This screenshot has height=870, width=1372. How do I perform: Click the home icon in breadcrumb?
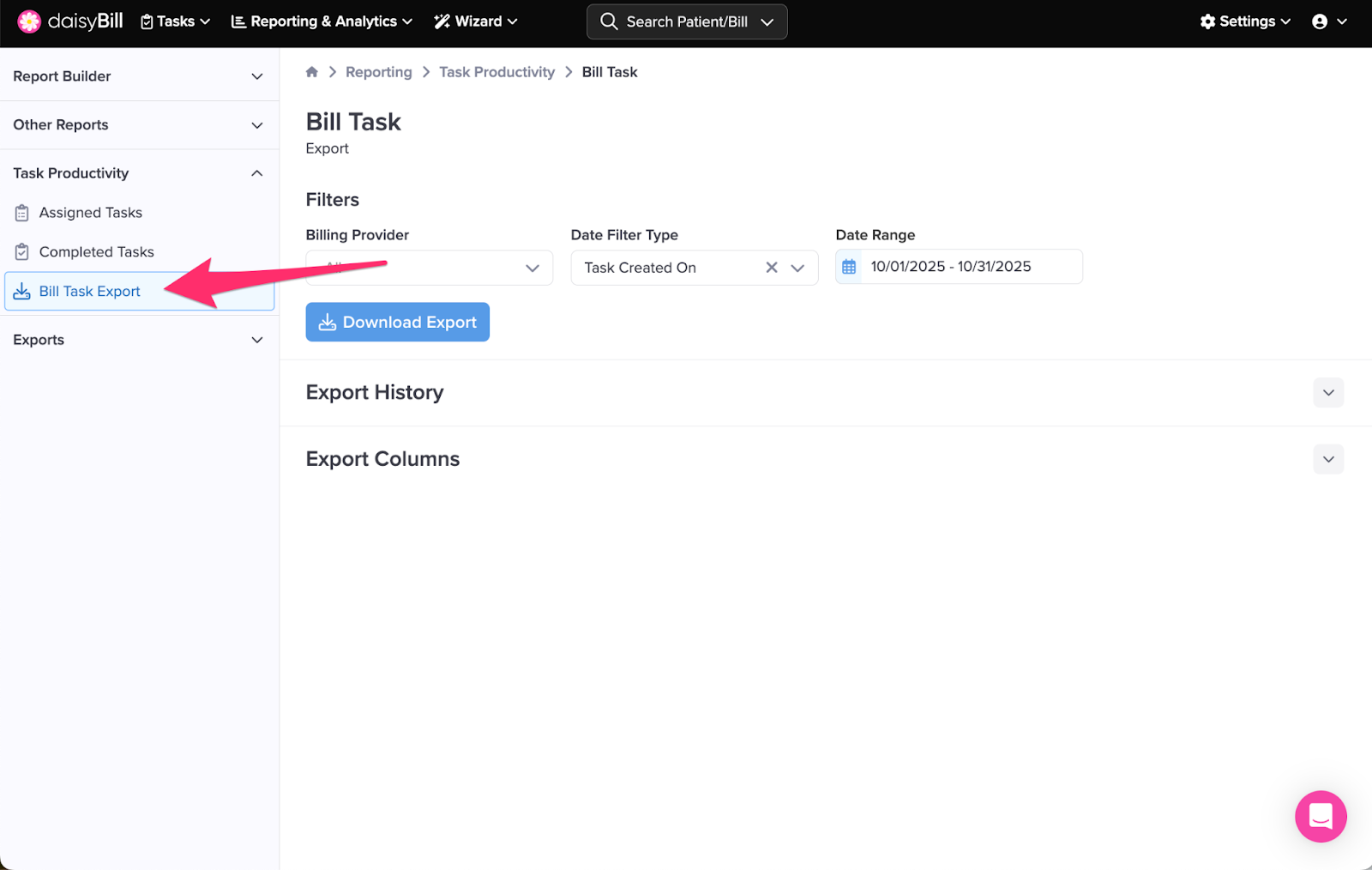(x=312, y=72)
